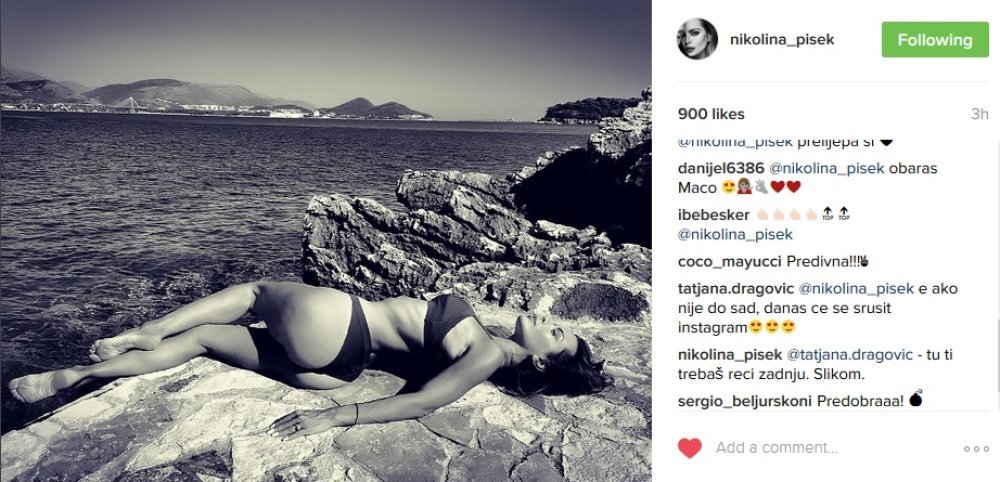Click the black-and-white beach photo
The height and width of the screenshot is (482, 1000).
pos(326,241)
